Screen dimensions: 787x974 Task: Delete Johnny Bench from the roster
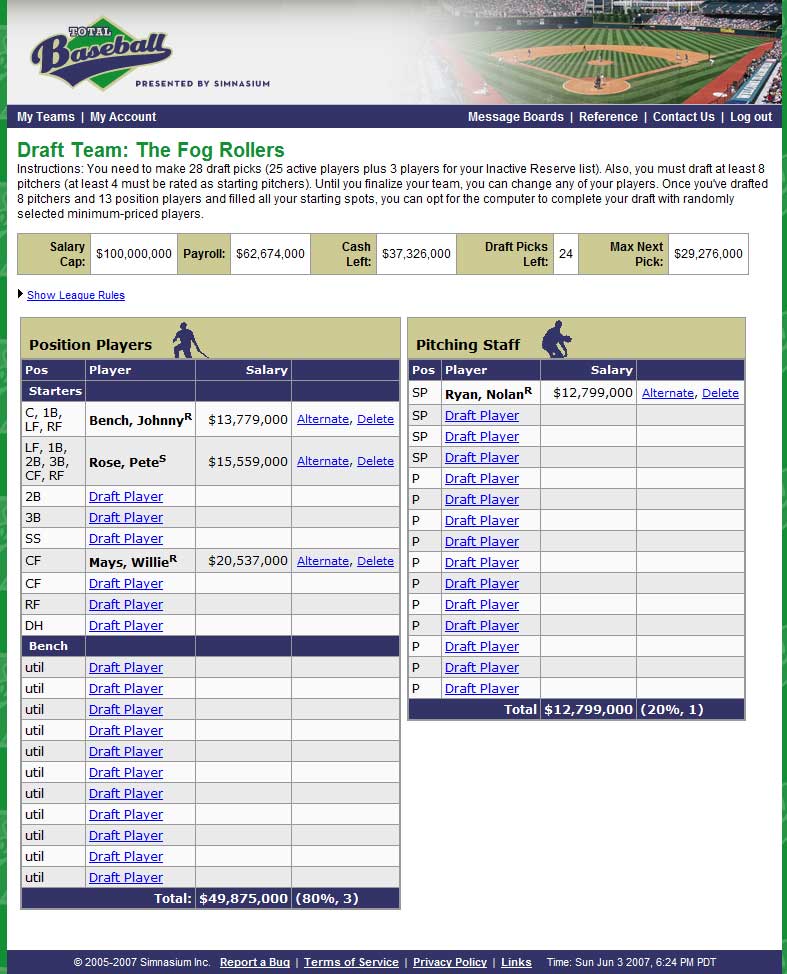[x=375, y=419]
